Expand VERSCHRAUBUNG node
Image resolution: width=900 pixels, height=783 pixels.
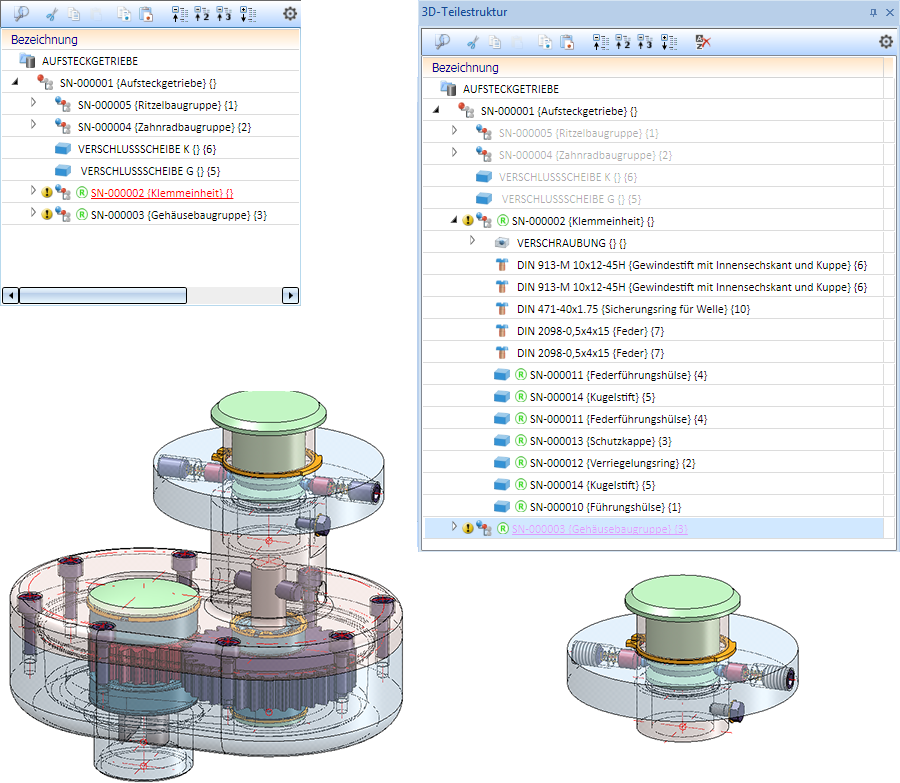(473, 242)
